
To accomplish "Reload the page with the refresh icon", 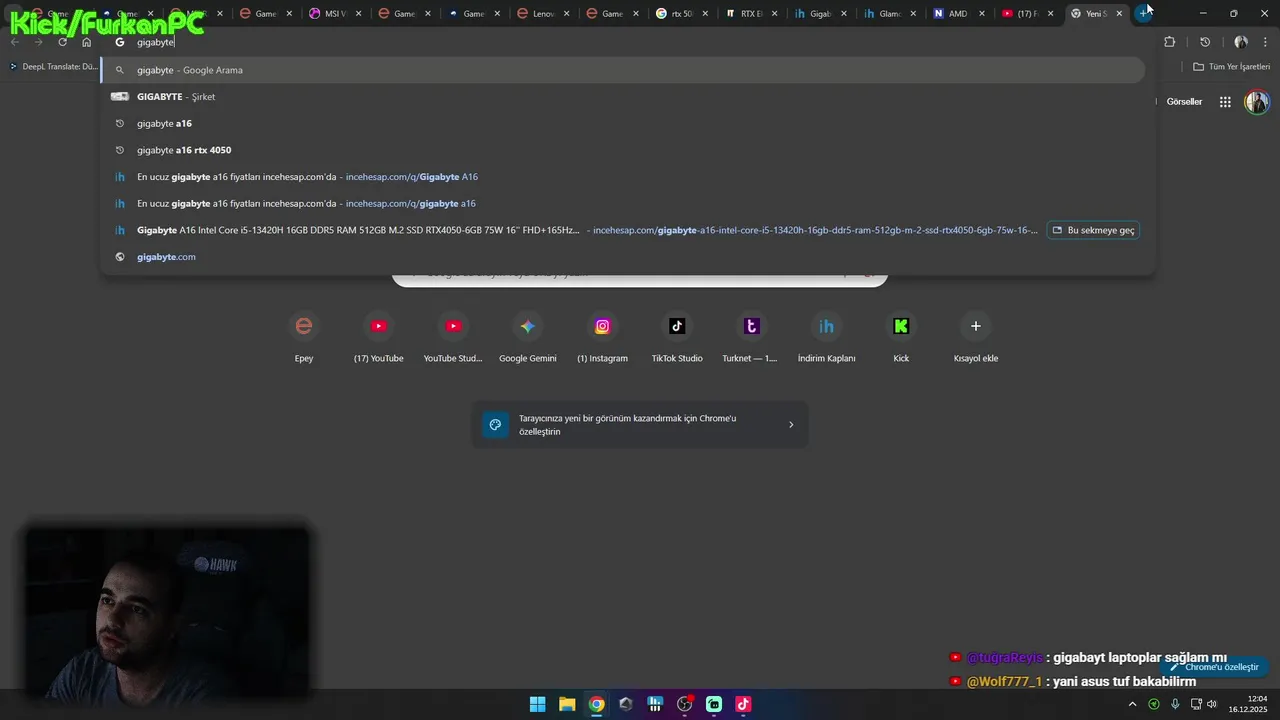I will pos(62,42).
